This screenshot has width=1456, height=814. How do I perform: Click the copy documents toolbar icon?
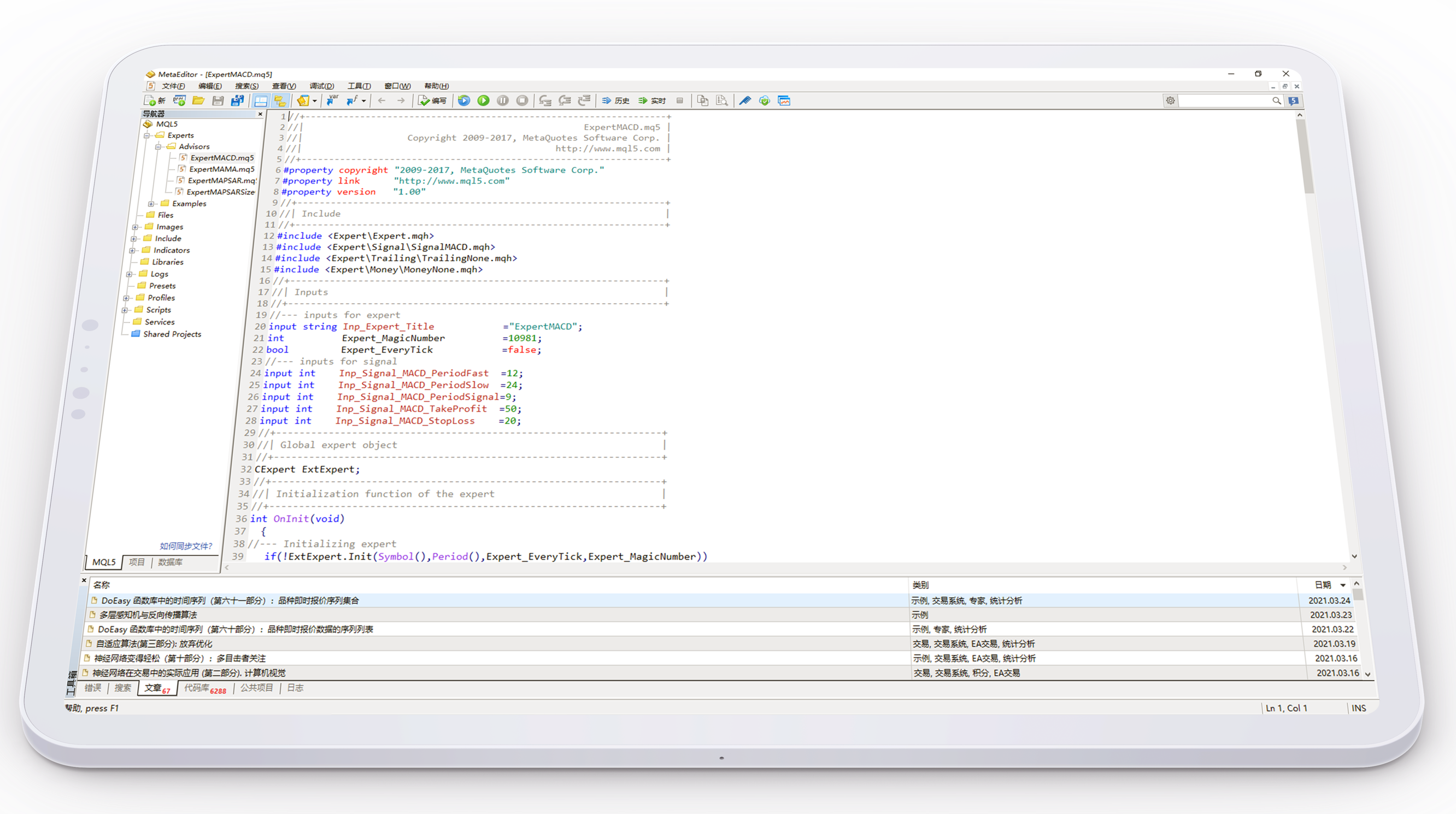(702, 101)
